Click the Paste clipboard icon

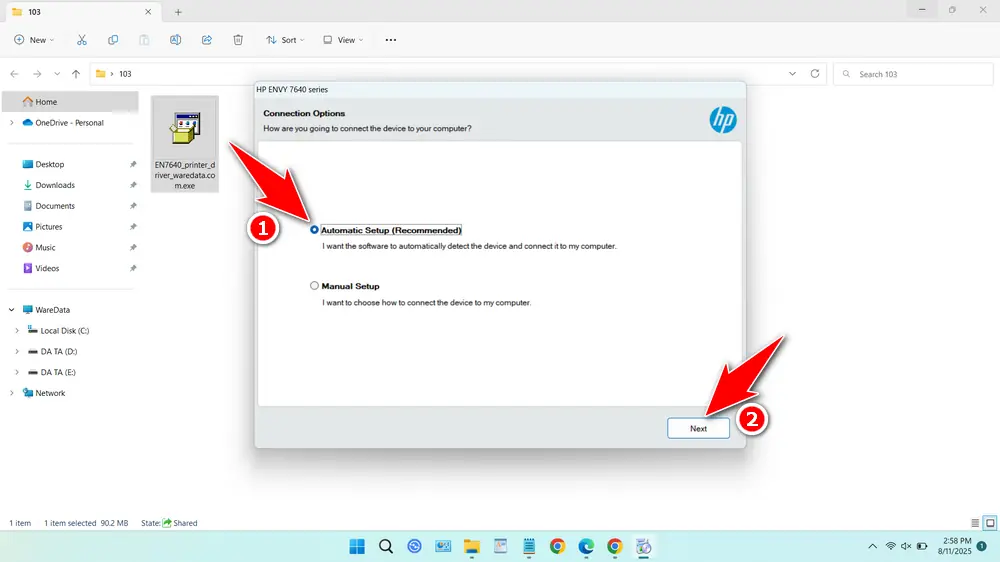pyautogui.click(x=144, y=40)
